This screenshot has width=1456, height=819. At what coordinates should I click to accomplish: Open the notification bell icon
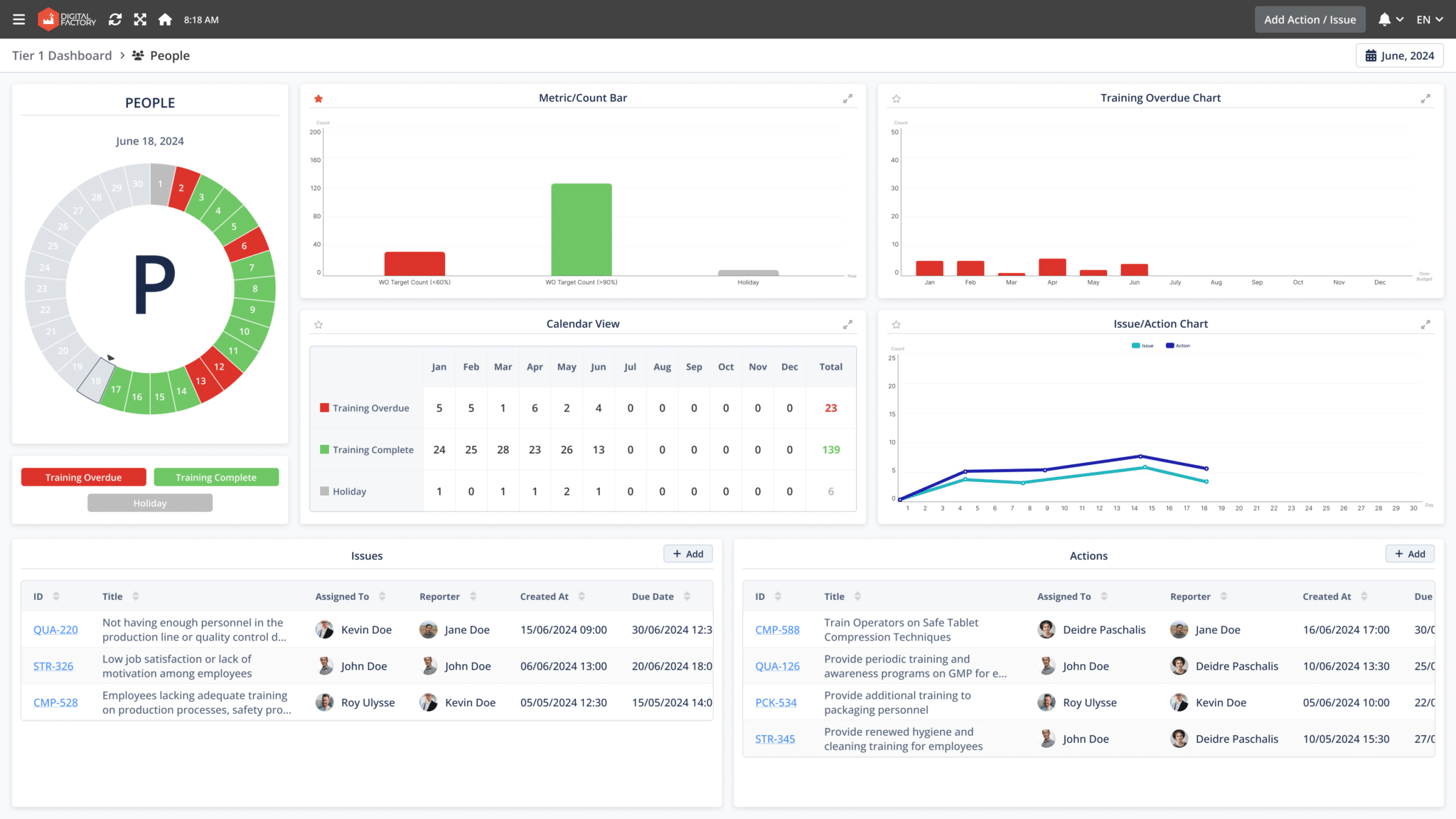click(1385, 19)
